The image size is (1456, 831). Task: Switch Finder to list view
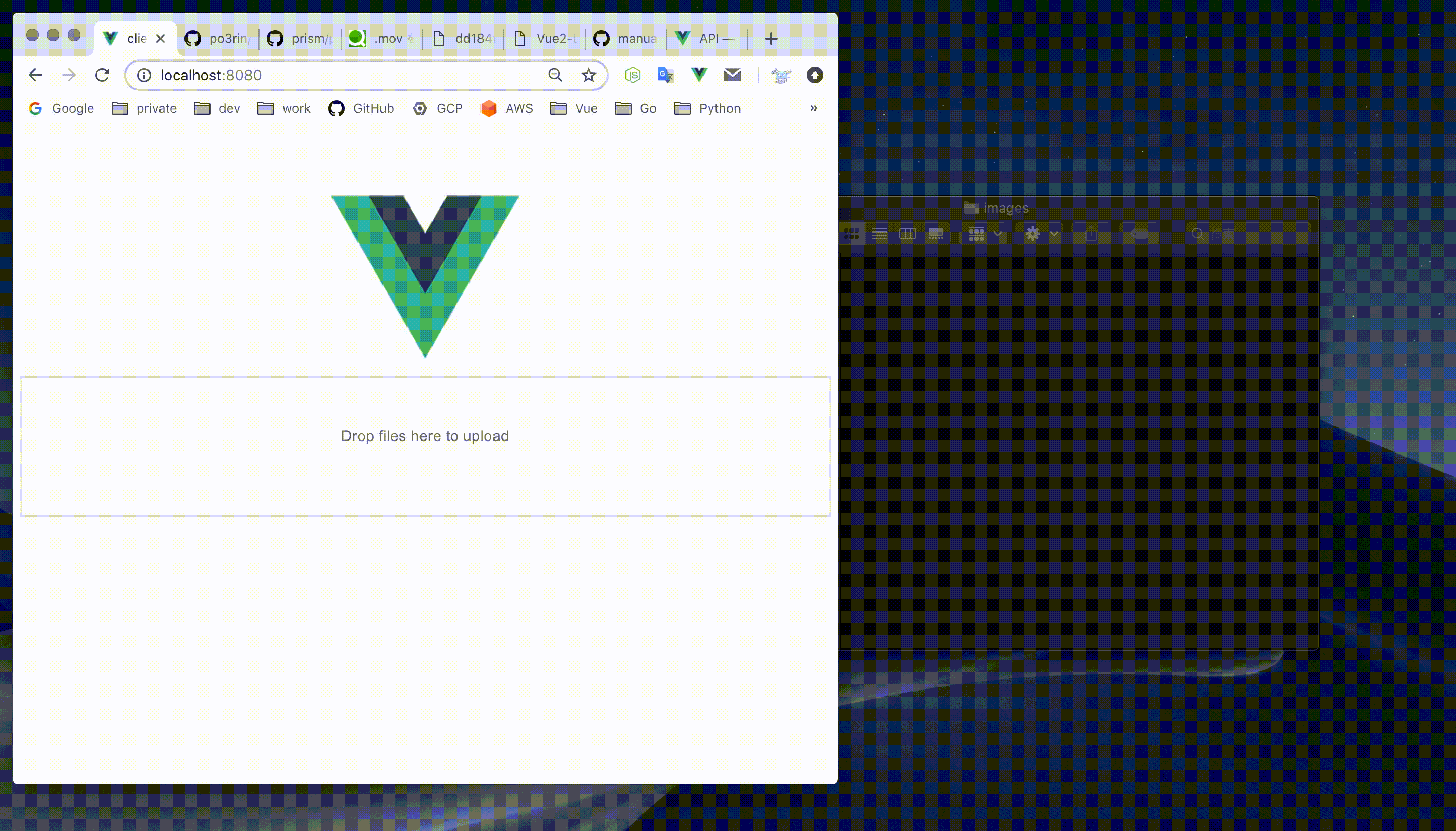click(879, 234)
